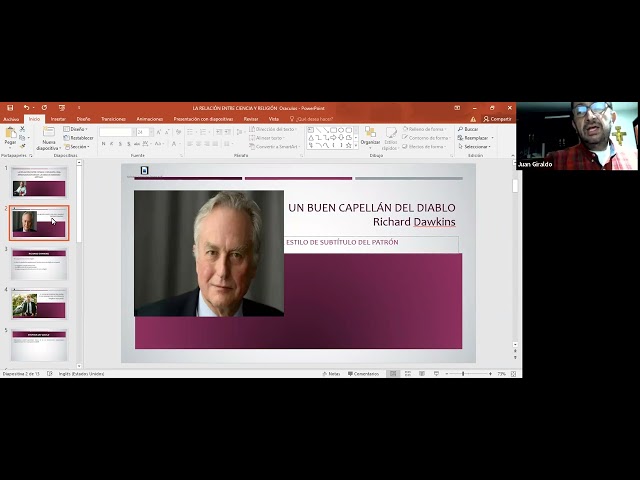This screenshot has height=480, width=640.
Task: Switch to Normal view icon in status bar
Action: 393,373
